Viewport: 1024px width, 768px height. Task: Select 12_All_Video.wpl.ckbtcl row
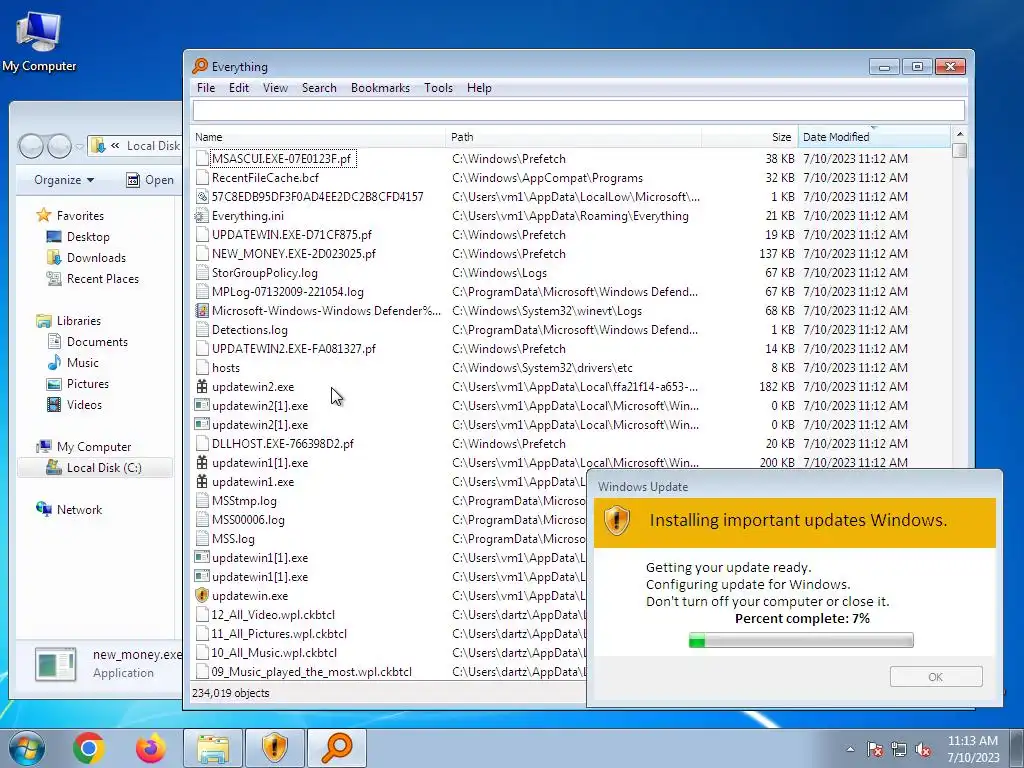[x=389, y=615]
